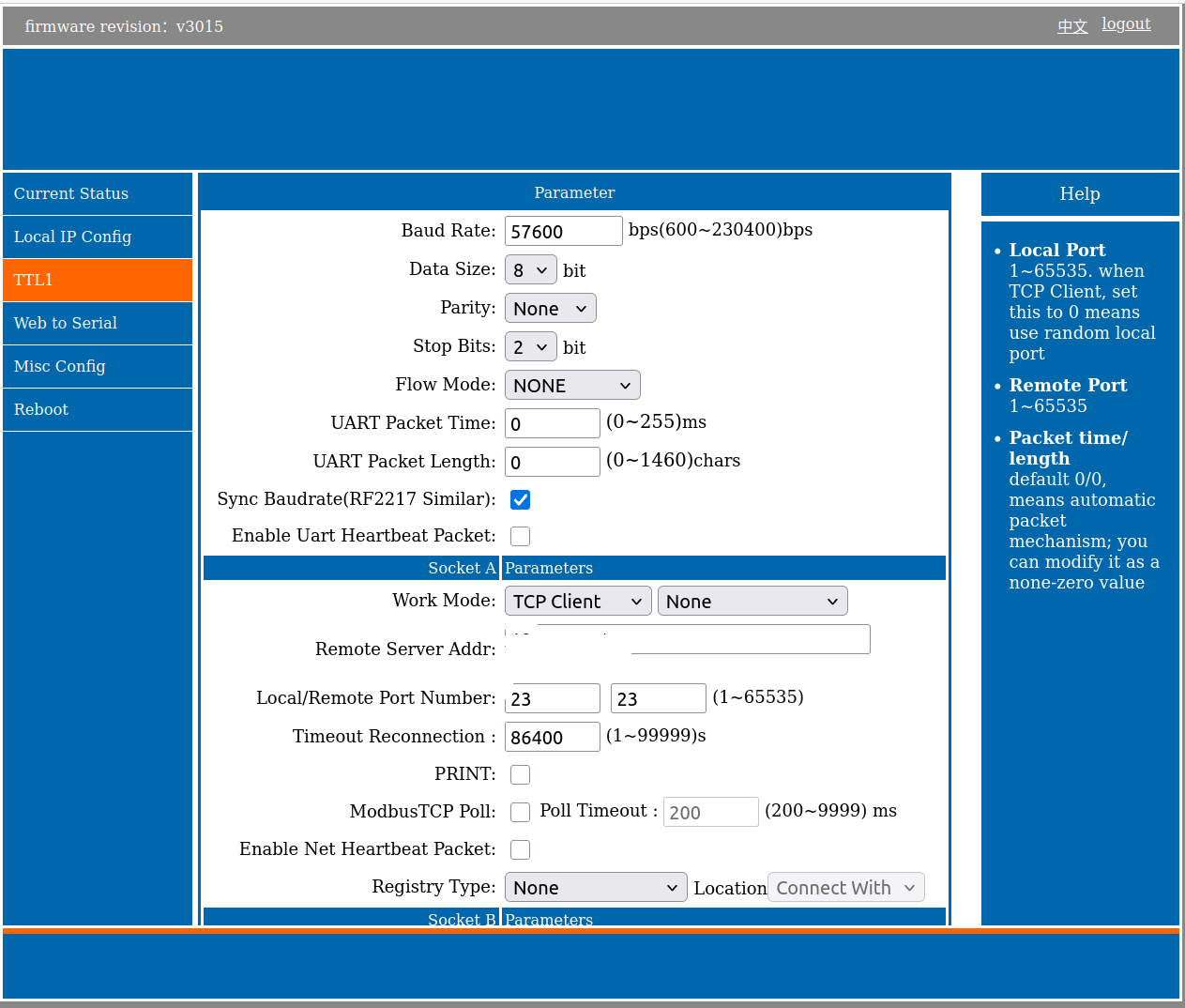1185x1008 pixels.
Task: Open the Stop Bits dropdown
Action: 530,347
